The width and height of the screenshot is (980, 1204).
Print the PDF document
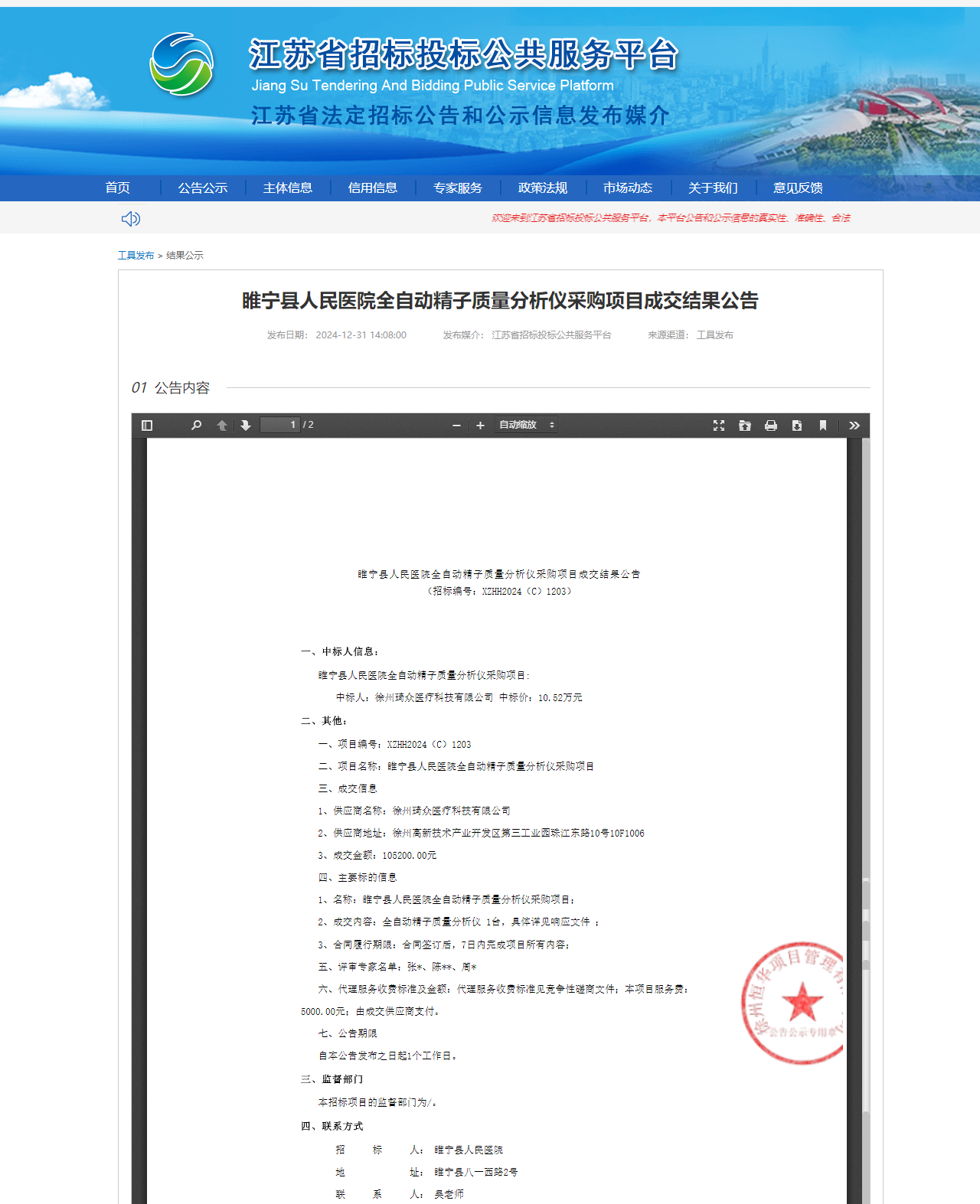point(771,426)
